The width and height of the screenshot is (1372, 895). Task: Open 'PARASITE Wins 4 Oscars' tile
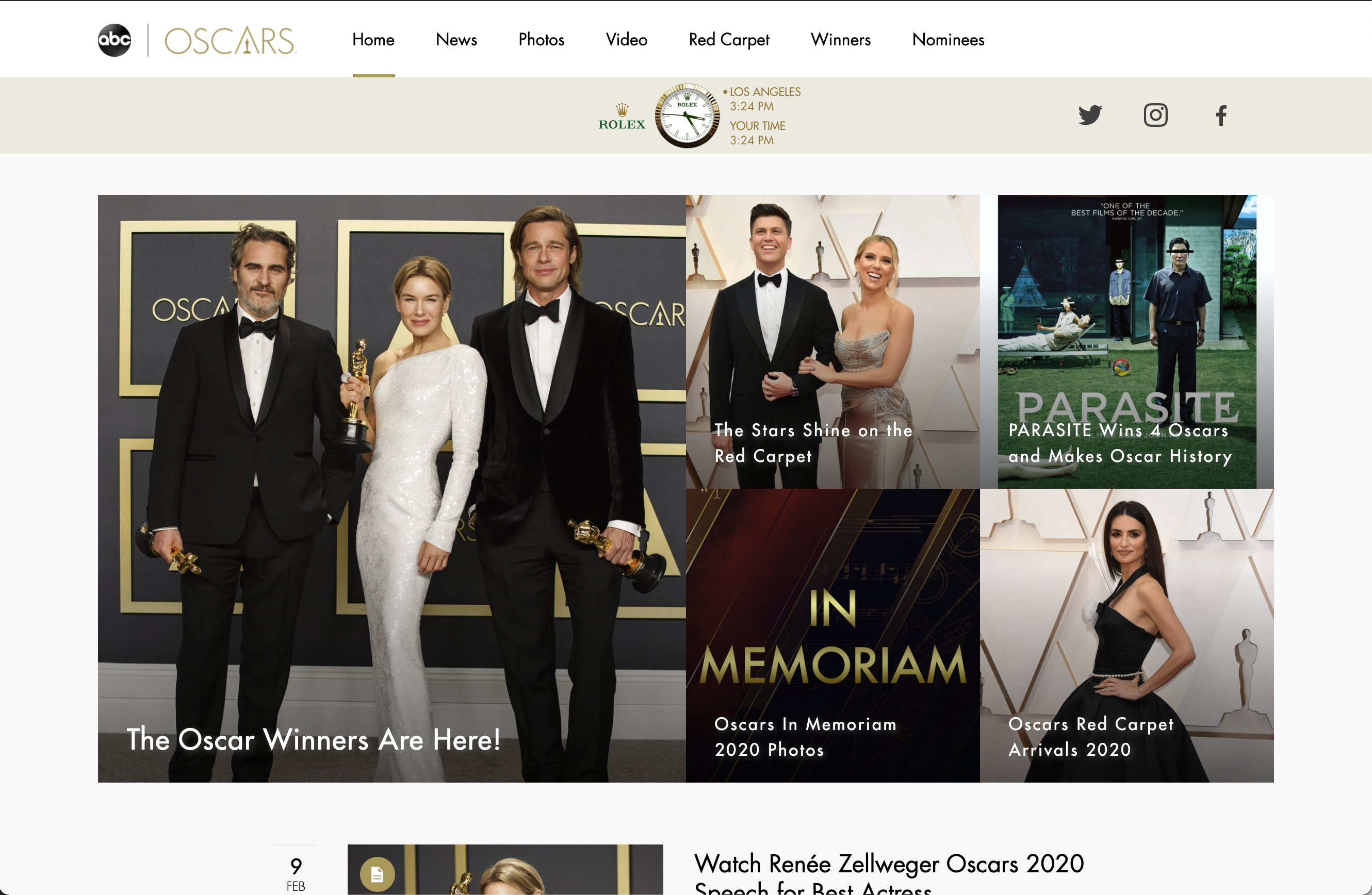[1126, 341]
